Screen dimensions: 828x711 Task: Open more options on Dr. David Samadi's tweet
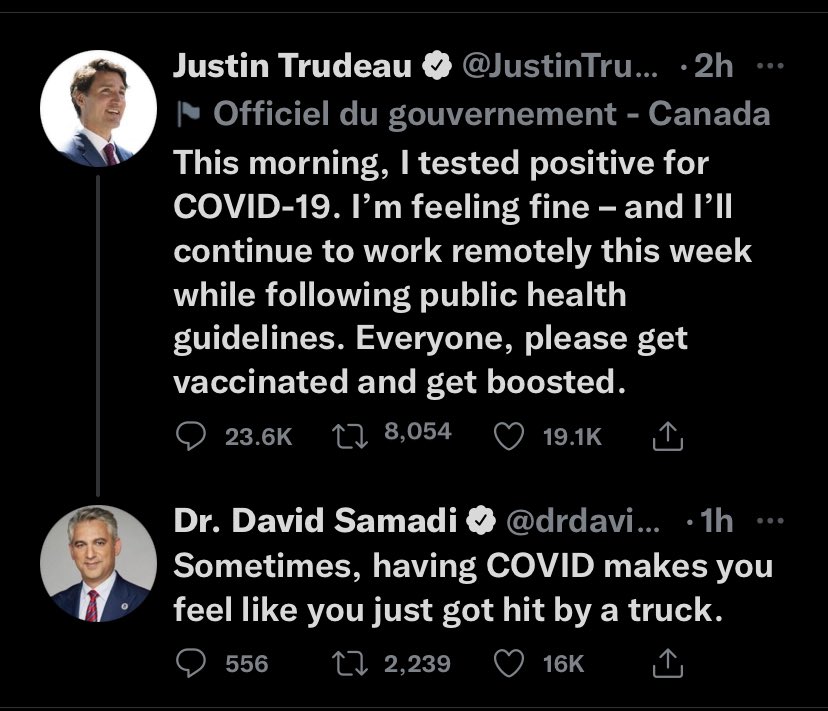tap(770, 520)
